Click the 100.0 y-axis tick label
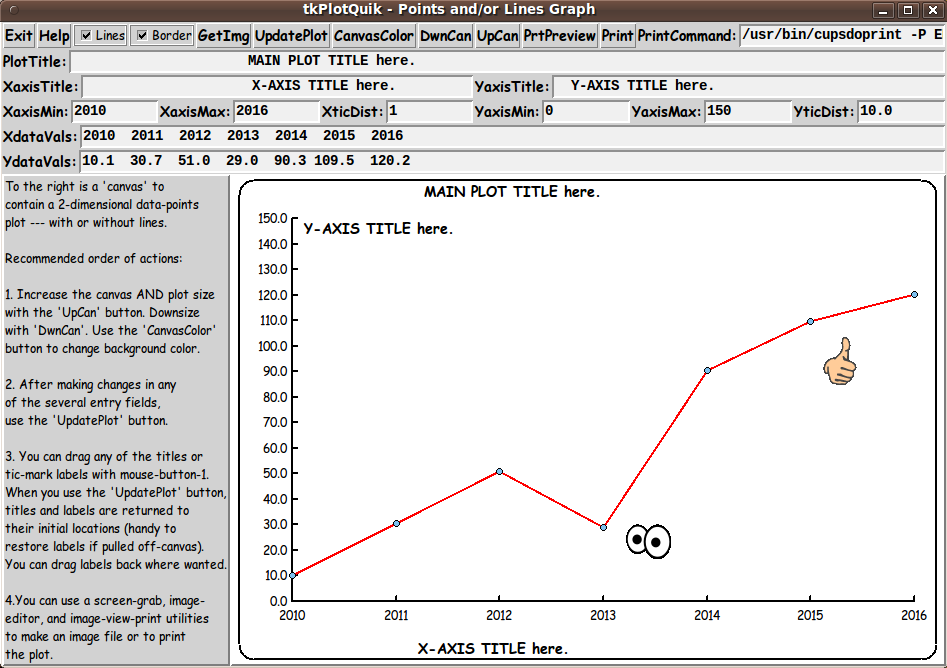The height and width of the screenshot is (668, 947). 272,346
